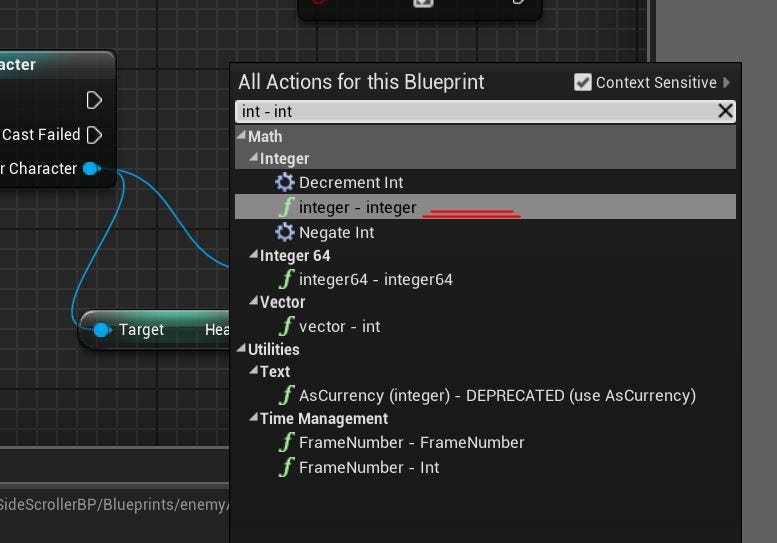
Task: Select 'integer - integer' action
Action: 485,207
